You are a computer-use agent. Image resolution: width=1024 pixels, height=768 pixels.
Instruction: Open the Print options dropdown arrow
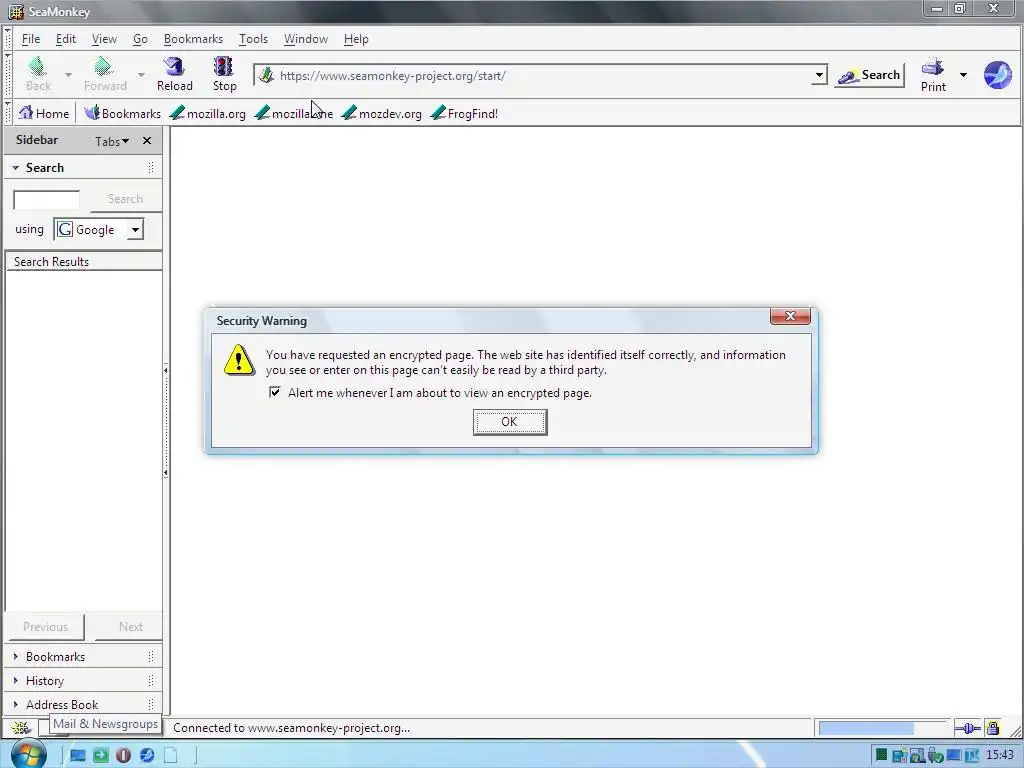[963, 74]
